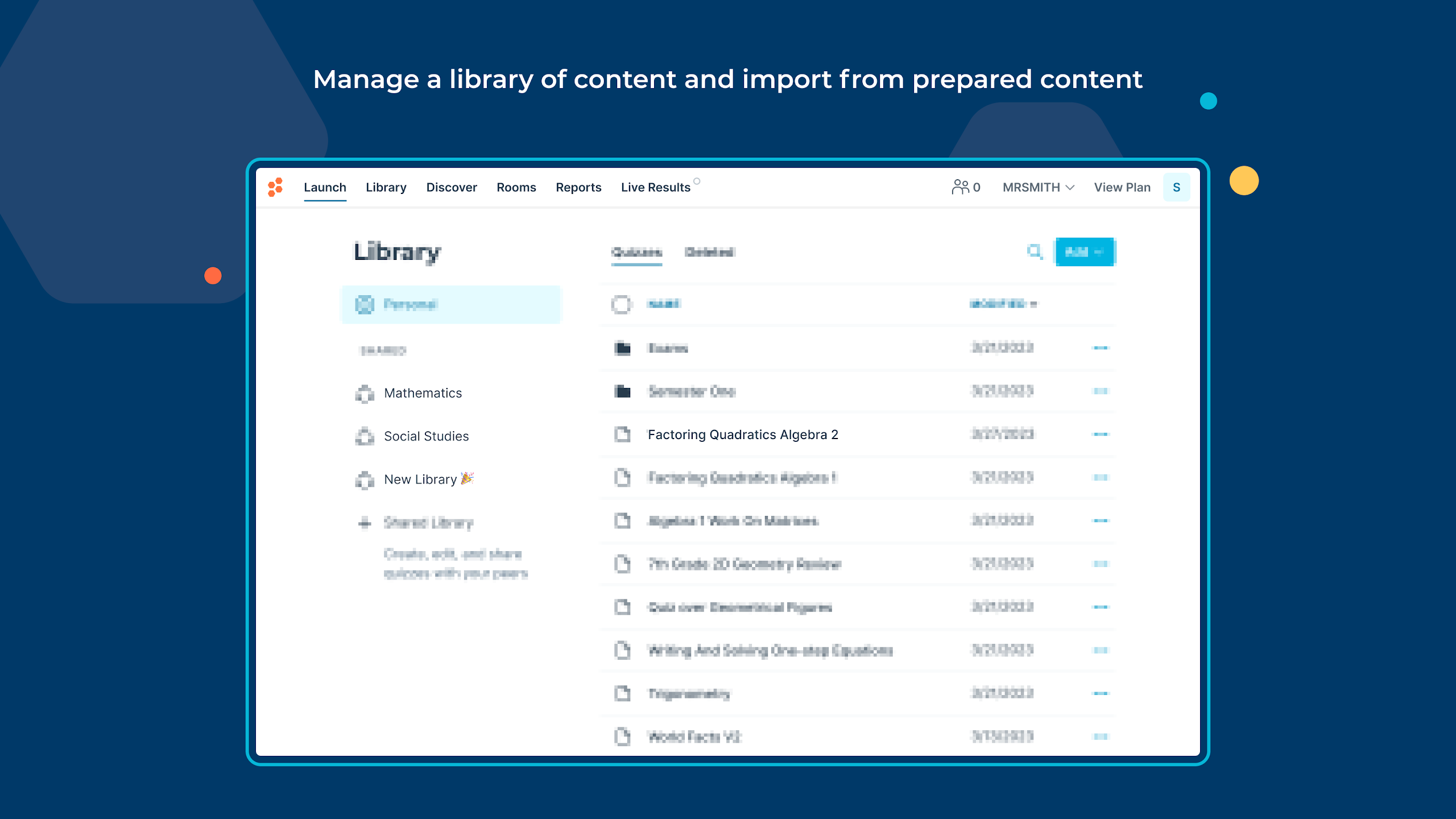Viewport: 1456px width, 819px height.
Task: Open more options for Semester One folder
Action: (1101, 391)
